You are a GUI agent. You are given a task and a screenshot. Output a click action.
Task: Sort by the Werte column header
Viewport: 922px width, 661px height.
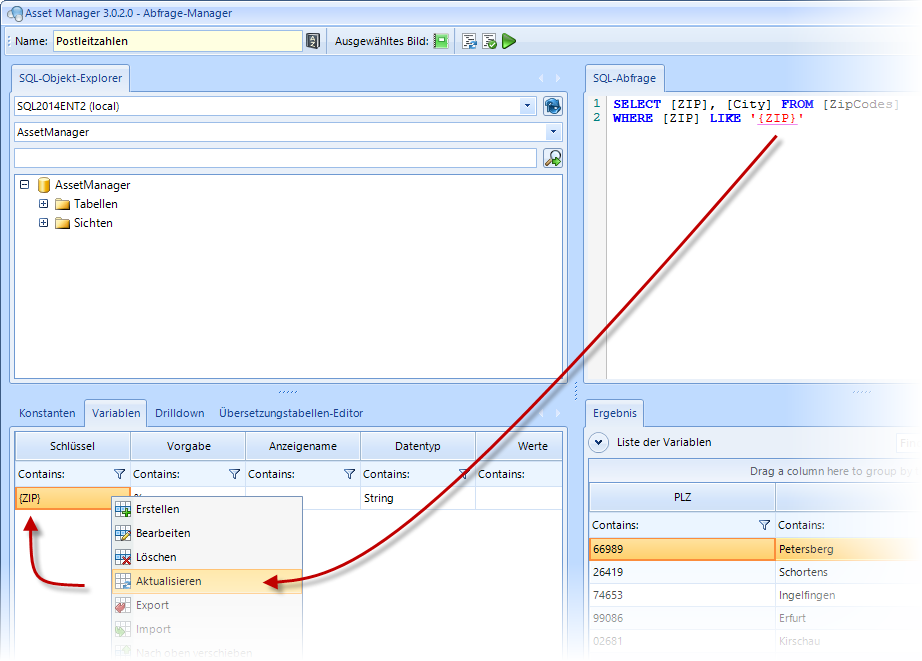click(519, 446)
